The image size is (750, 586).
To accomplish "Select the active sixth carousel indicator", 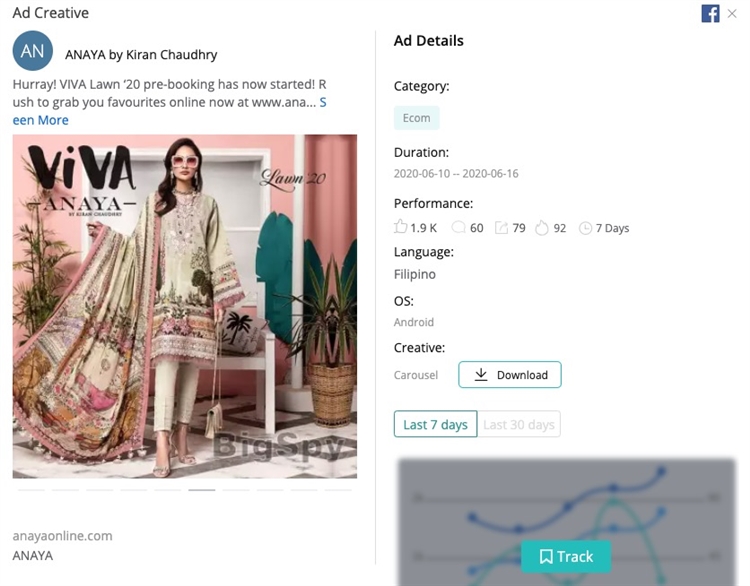I will click(202, 490).
